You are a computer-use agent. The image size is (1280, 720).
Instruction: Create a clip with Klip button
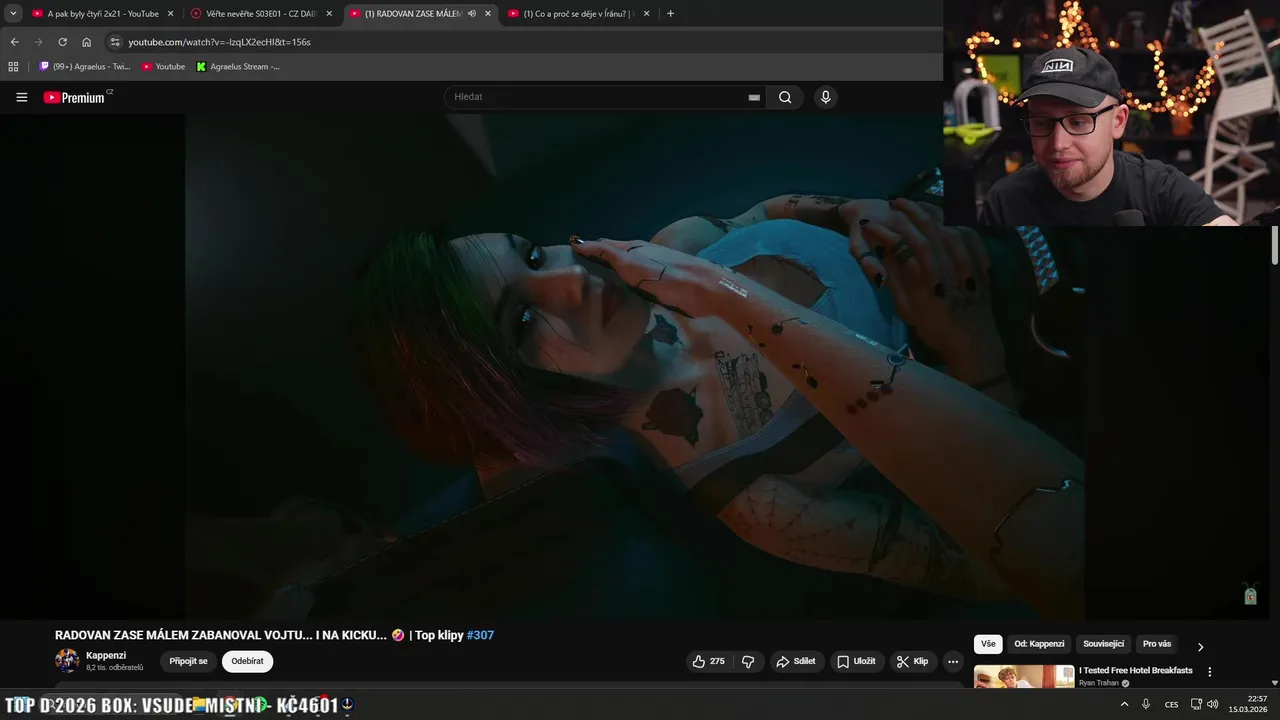pos(912,661)
